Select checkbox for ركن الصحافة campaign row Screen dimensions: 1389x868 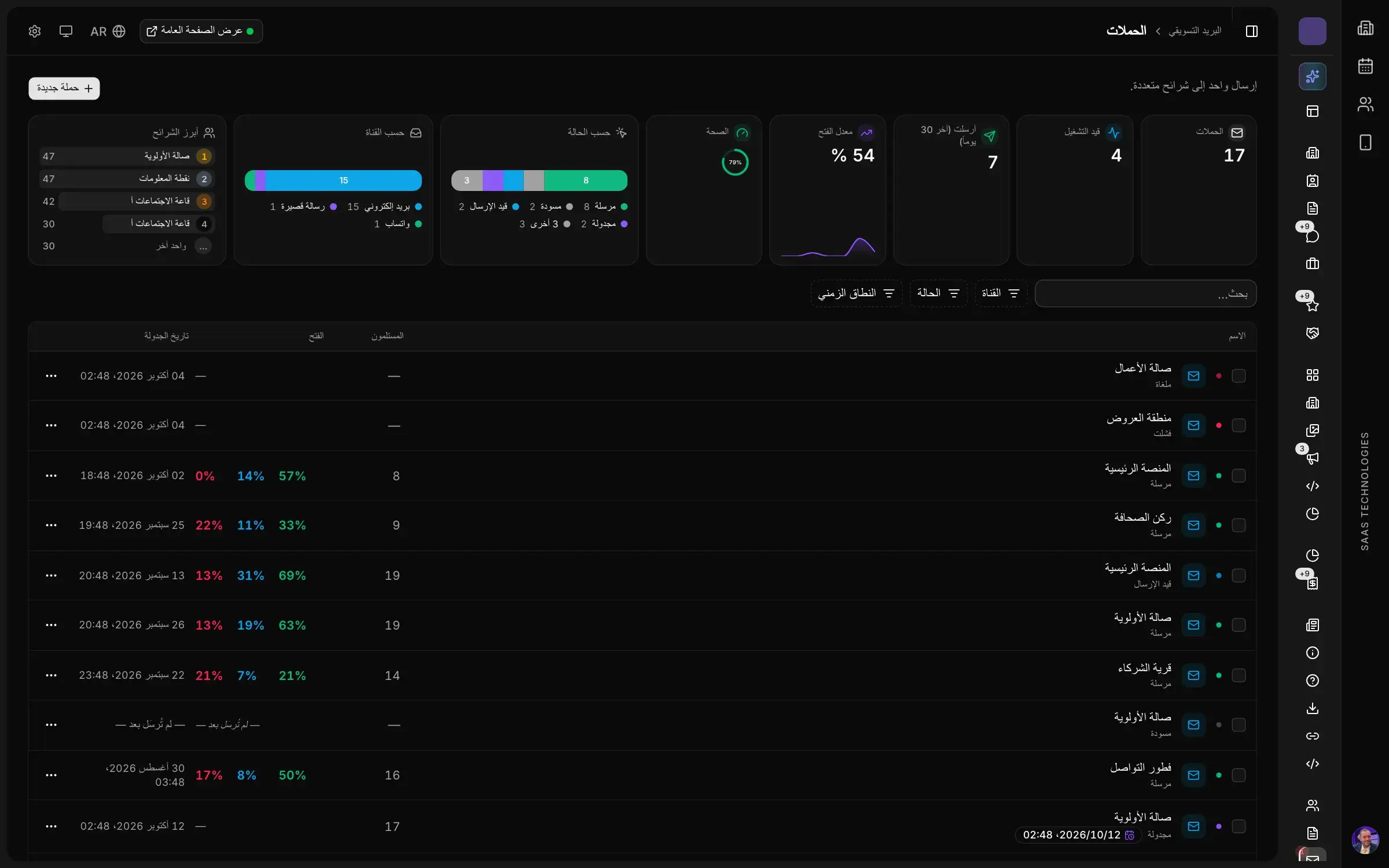pyautogui.click(x=1239, y=525)
